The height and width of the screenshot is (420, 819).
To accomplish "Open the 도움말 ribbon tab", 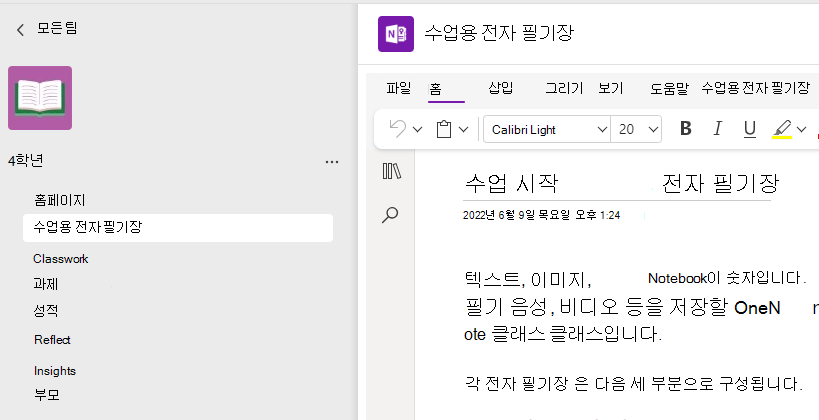I will [670, 88].
